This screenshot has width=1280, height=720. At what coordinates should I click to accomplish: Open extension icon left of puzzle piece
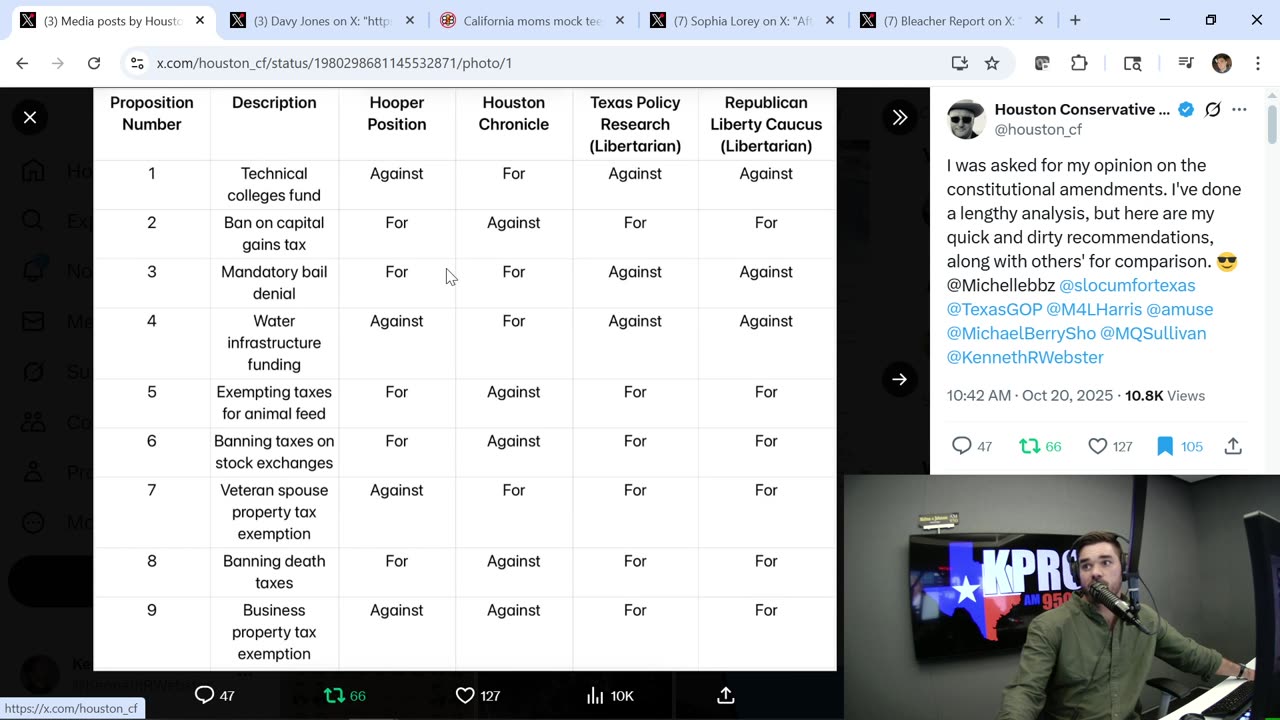1042,63
